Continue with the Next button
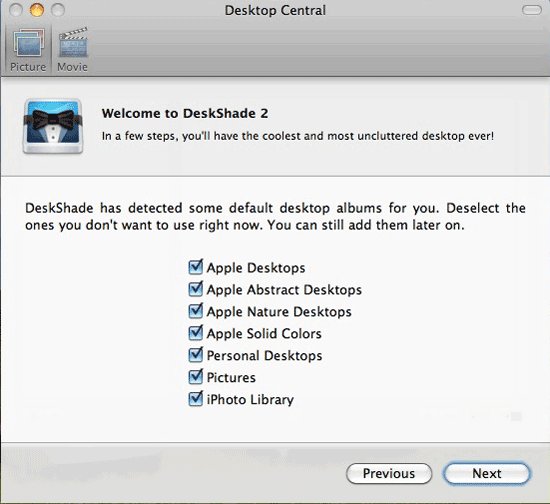Image resolution: width=550 pixels, height=504 pixels. 487,473
